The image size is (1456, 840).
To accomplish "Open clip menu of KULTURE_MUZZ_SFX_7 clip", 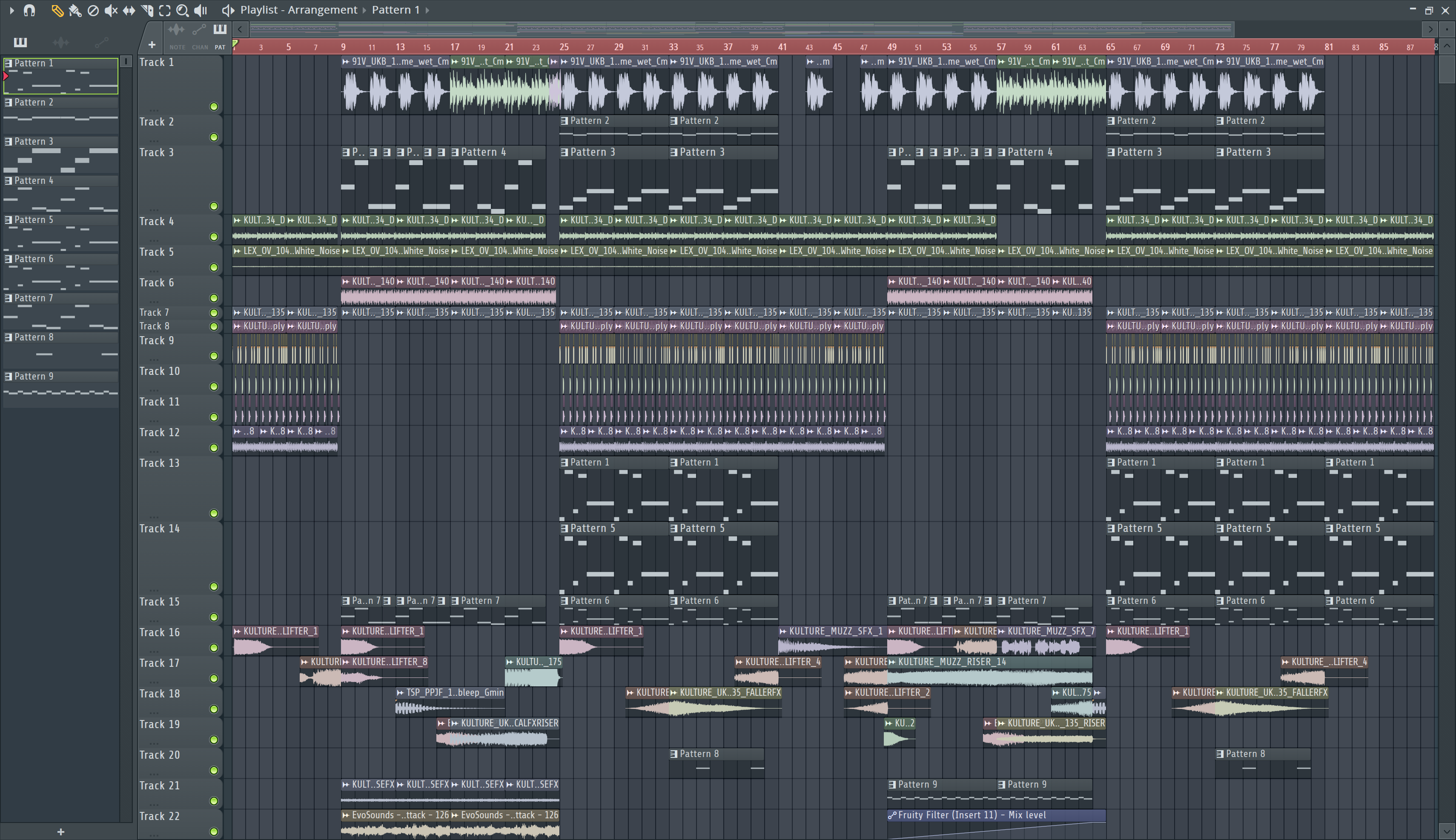I will click(x=1001, y=631).
